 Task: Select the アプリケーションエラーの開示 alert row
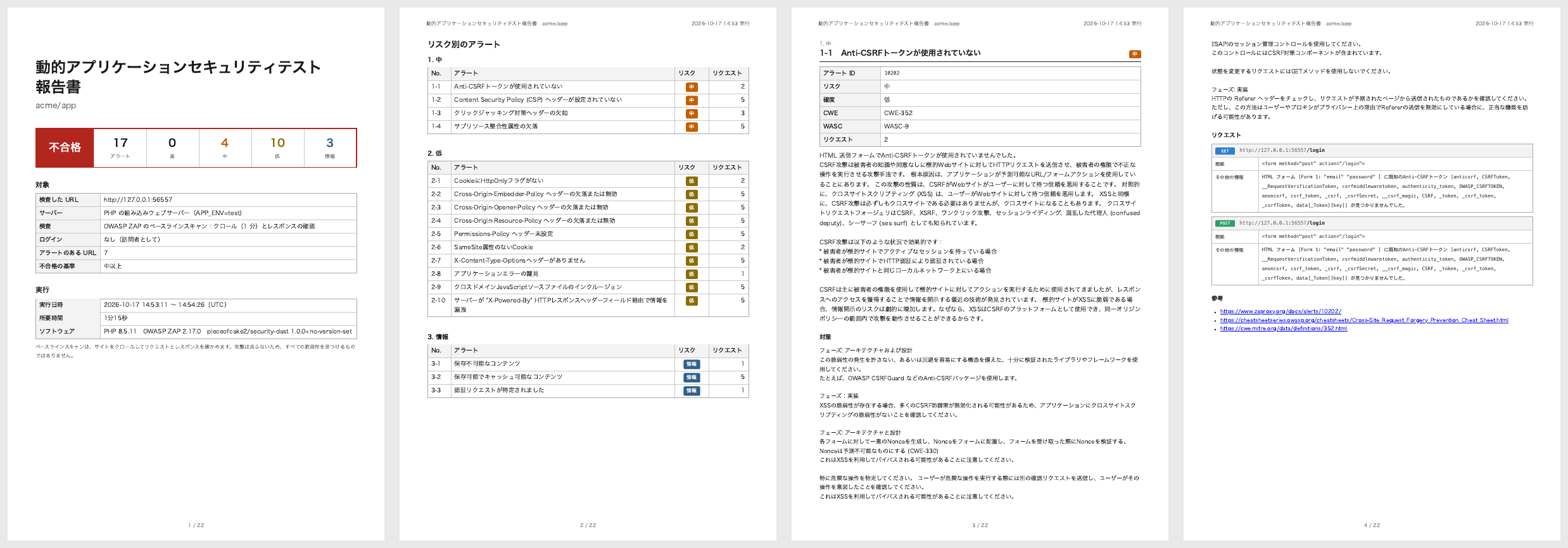(x=588, y=274)
